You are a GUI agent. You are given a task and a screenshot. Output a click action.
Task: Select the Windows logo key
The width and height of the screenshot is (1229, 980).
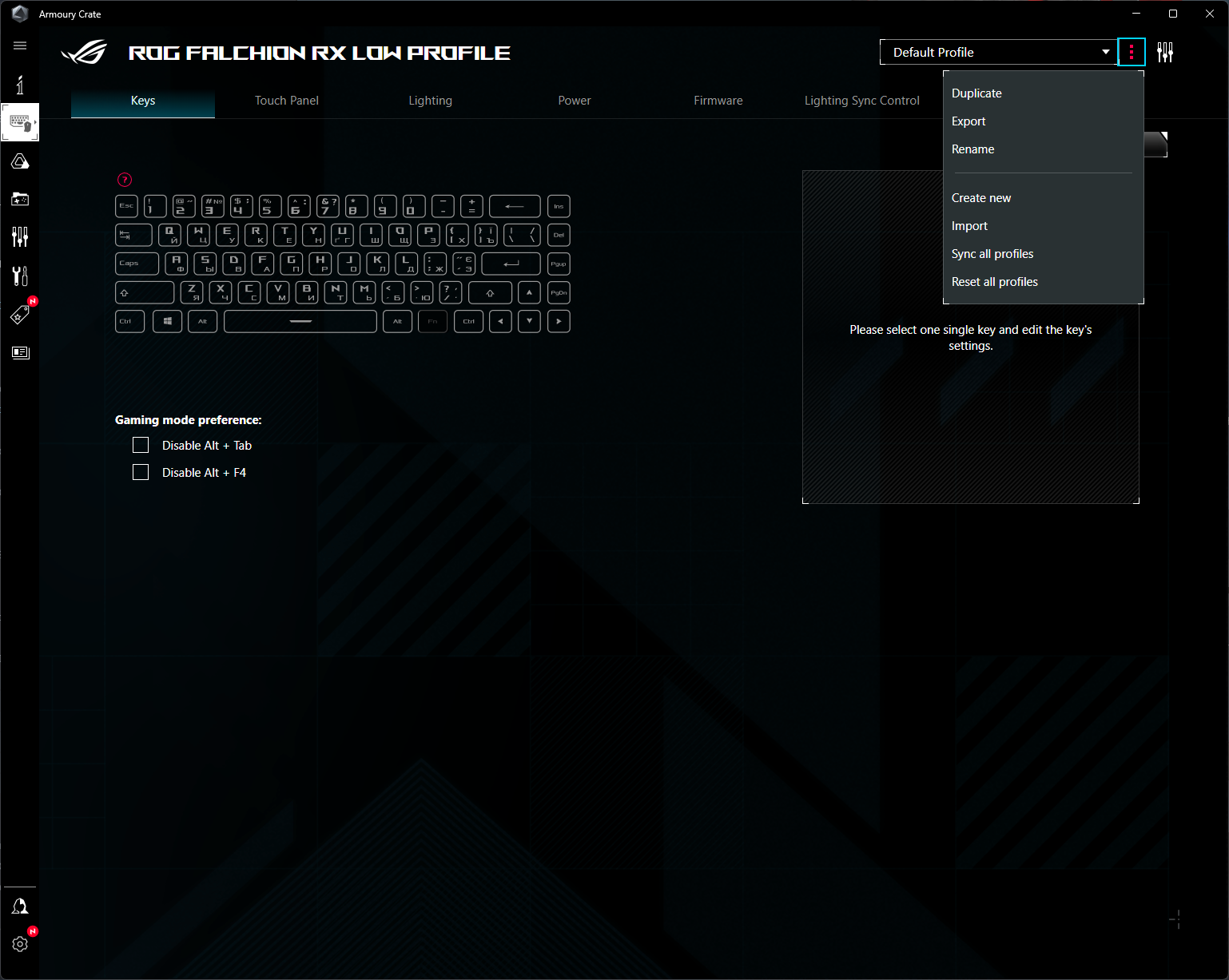pos(168,321)
